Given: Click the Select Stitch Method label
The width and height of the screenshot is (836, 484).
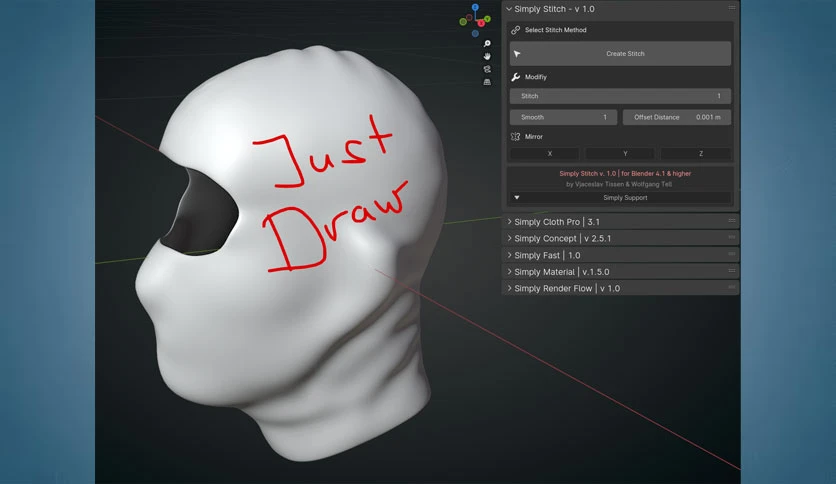Looking at the screenshot, I should [556, 30].
